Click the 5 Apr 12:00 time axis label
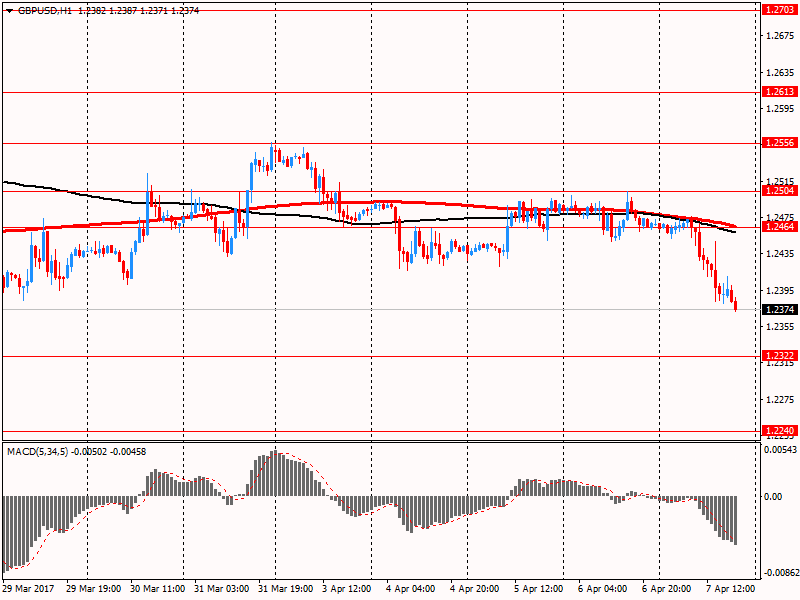 539,589
